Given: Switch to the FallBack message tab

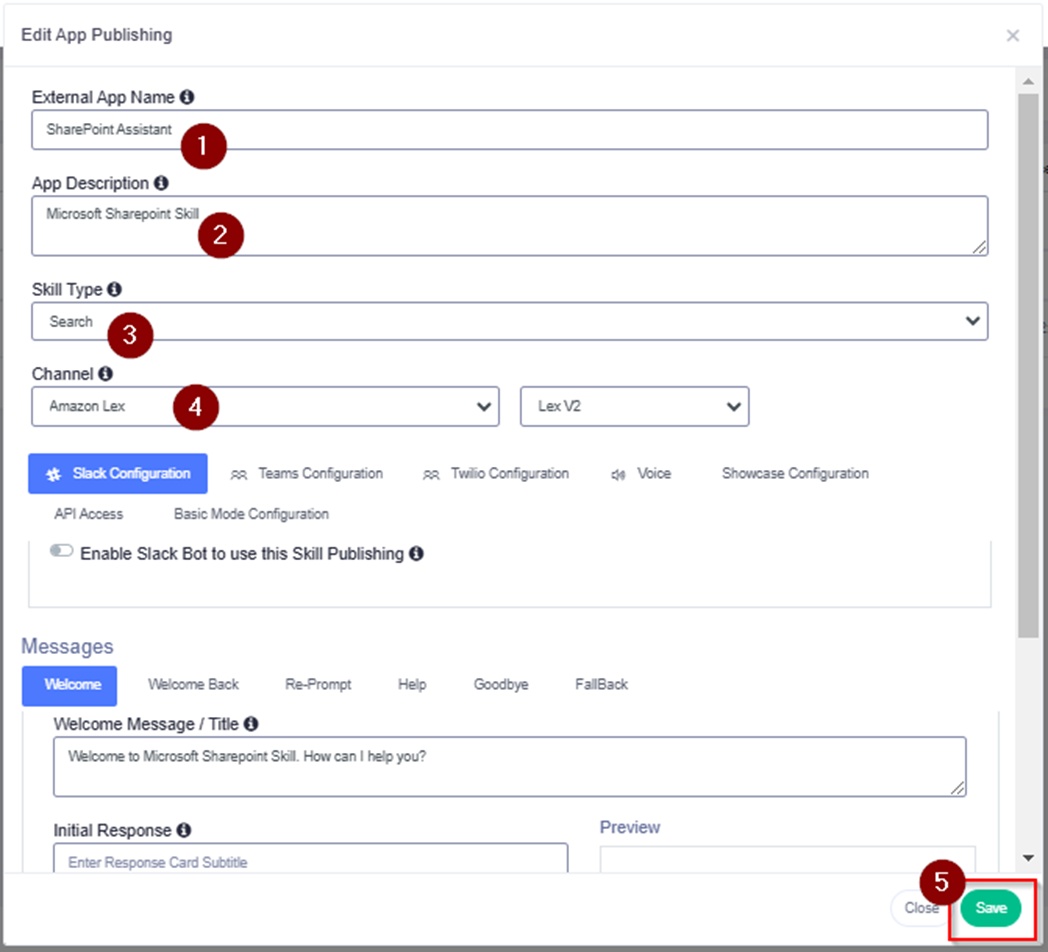Looking at the screenshot, I should [602, 685].
